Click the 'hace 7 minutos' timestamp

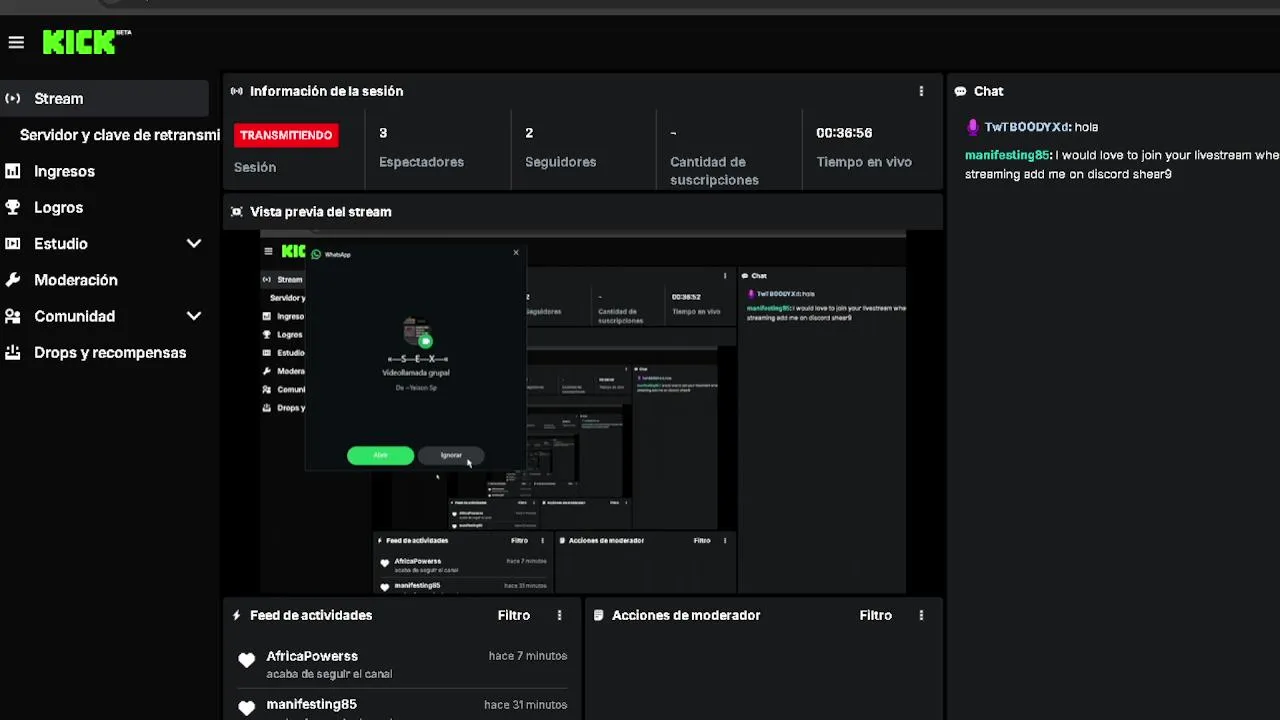click(528, 656)
